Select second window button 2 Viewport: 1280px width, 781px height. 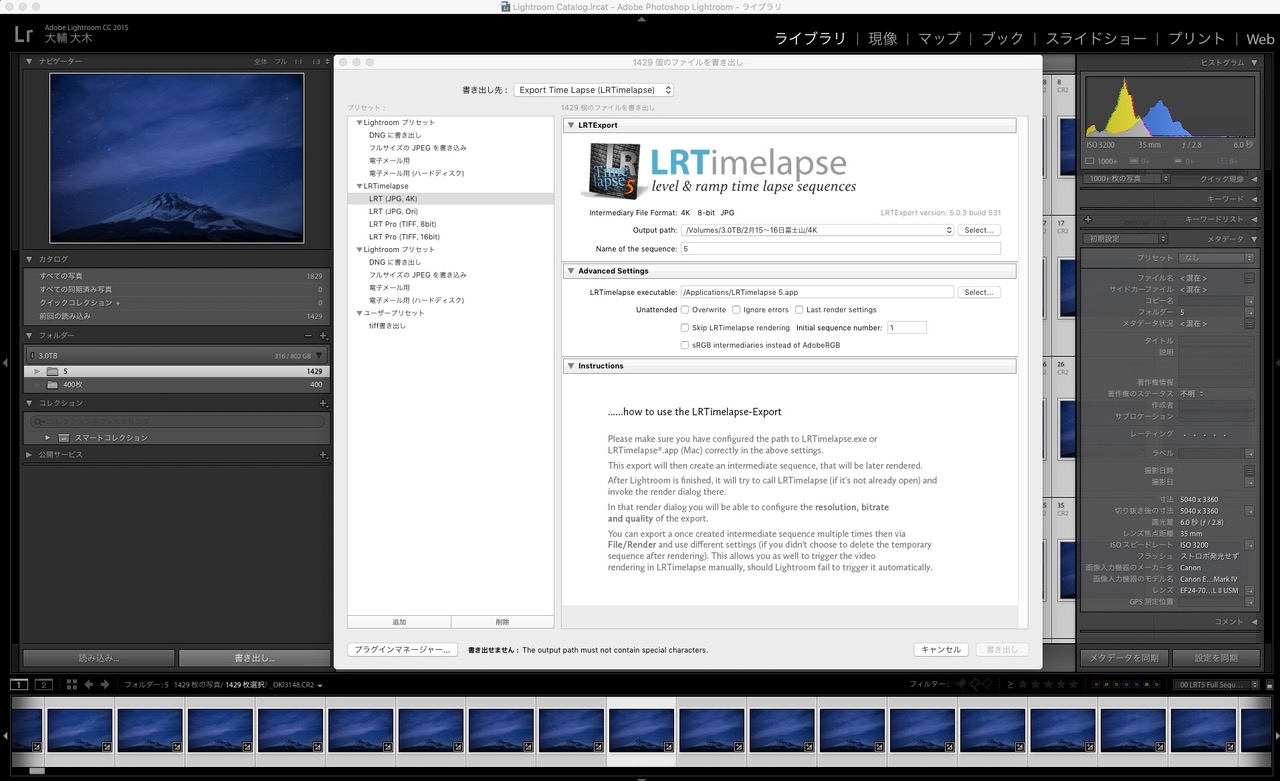click(x=43, y=684)
